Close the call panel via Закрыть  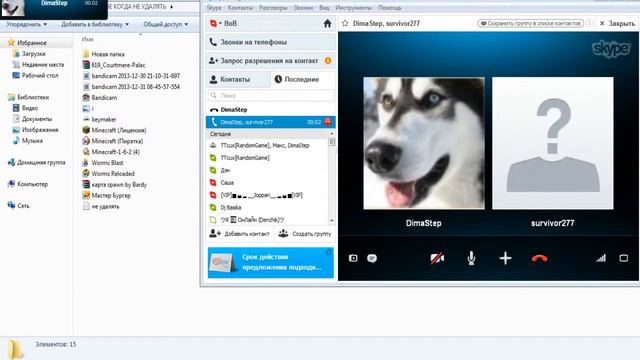pos(617,24)
